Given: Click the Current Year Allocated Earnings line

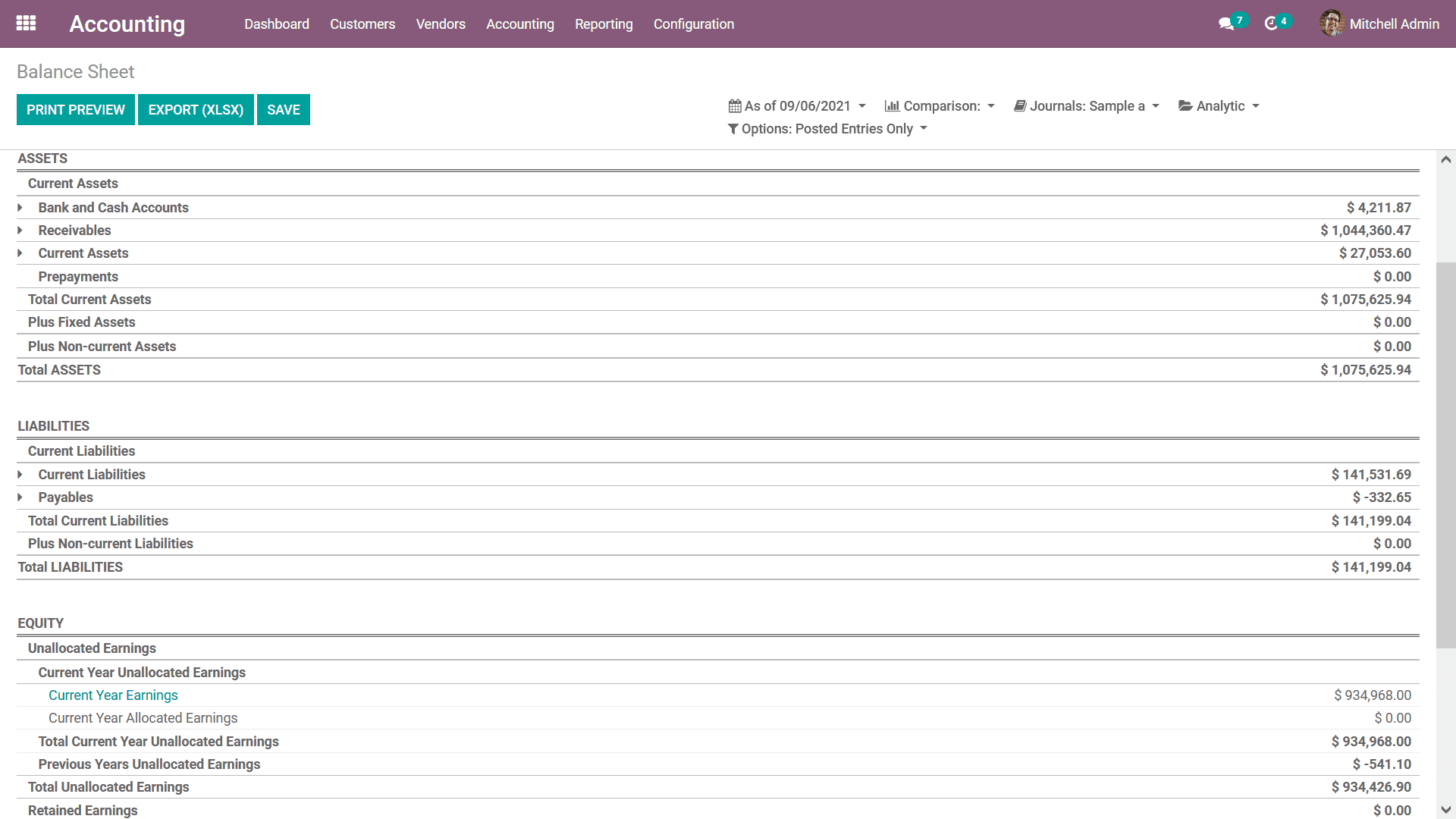Looking at the screenshot, I should pyautogui.click(x=718, y=718).
